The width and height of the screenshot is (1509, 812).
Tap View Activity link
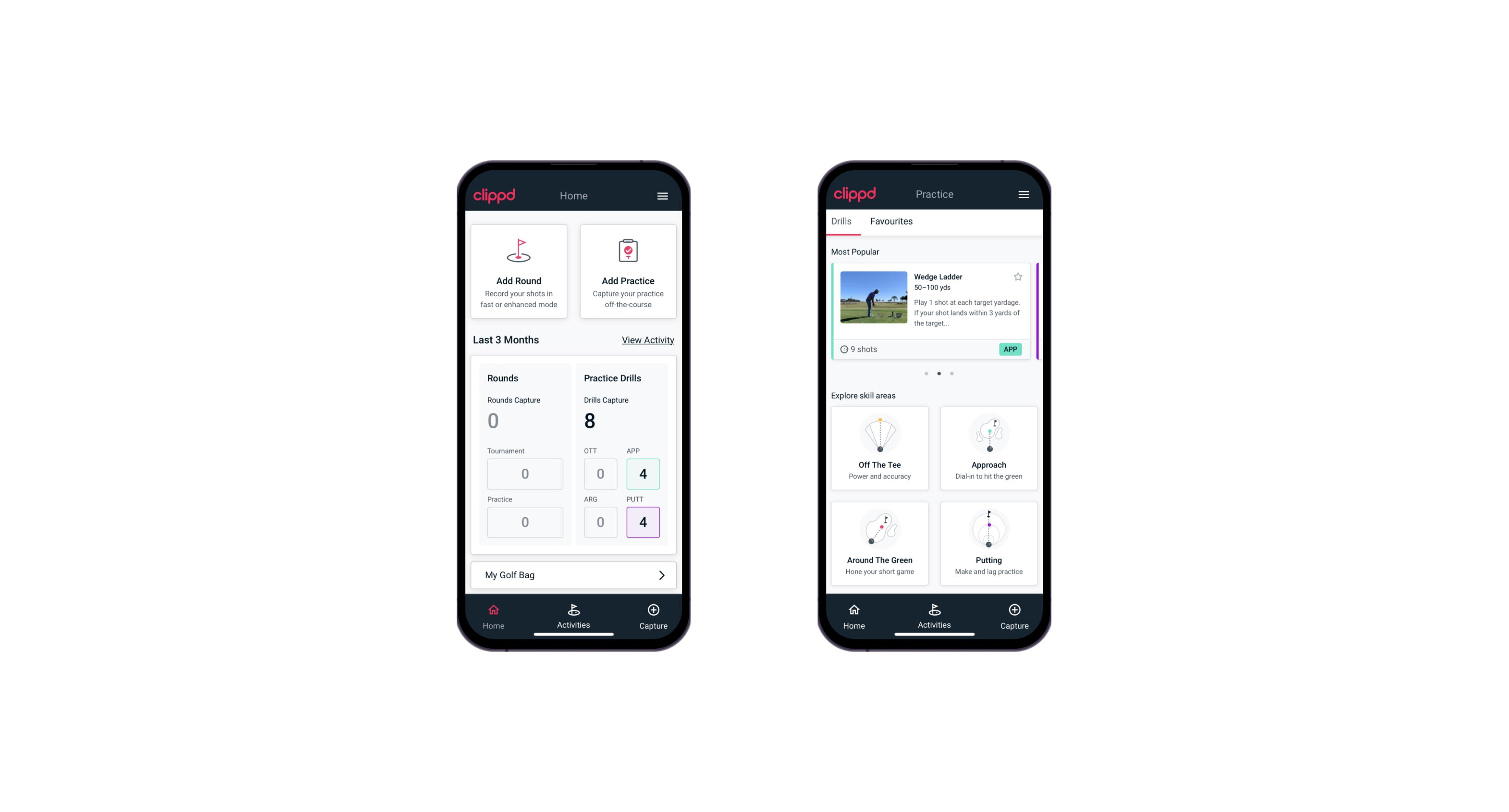pyautogui.click(x=647, y=339)
